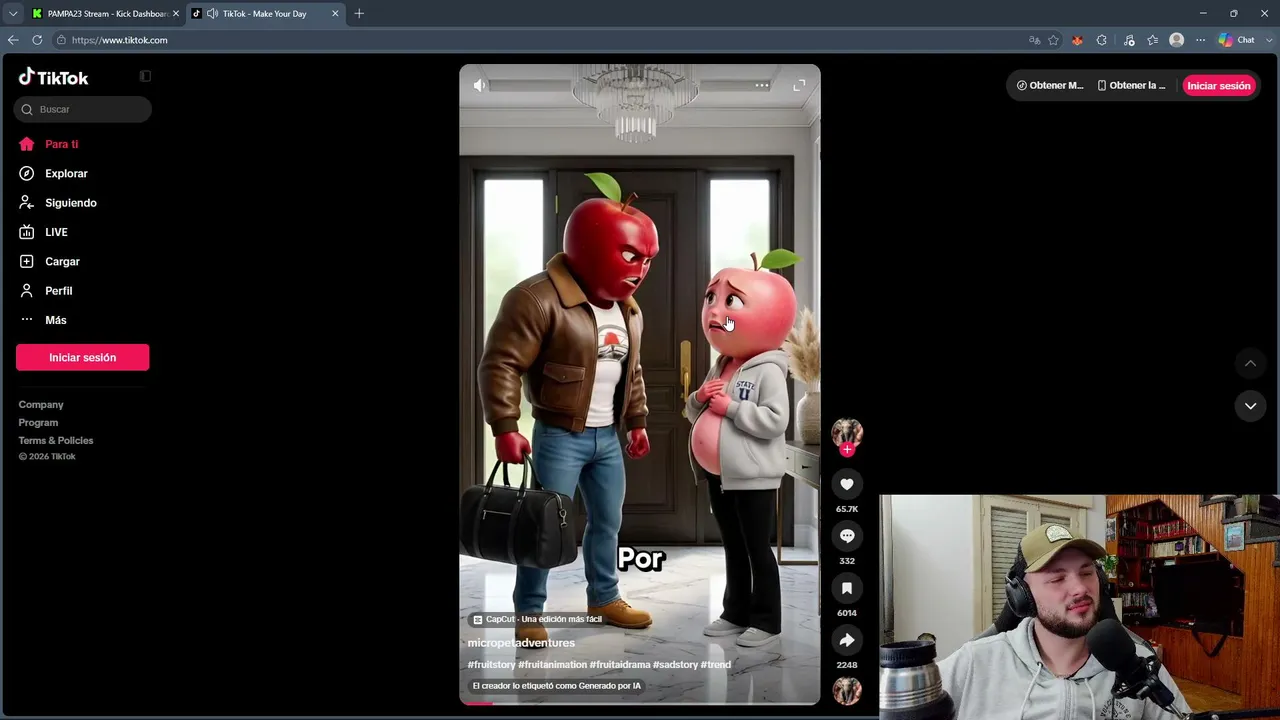This screenshot has width=1280, height=720.
Task: Click the #sadstory hashtag
Action: 675,665
